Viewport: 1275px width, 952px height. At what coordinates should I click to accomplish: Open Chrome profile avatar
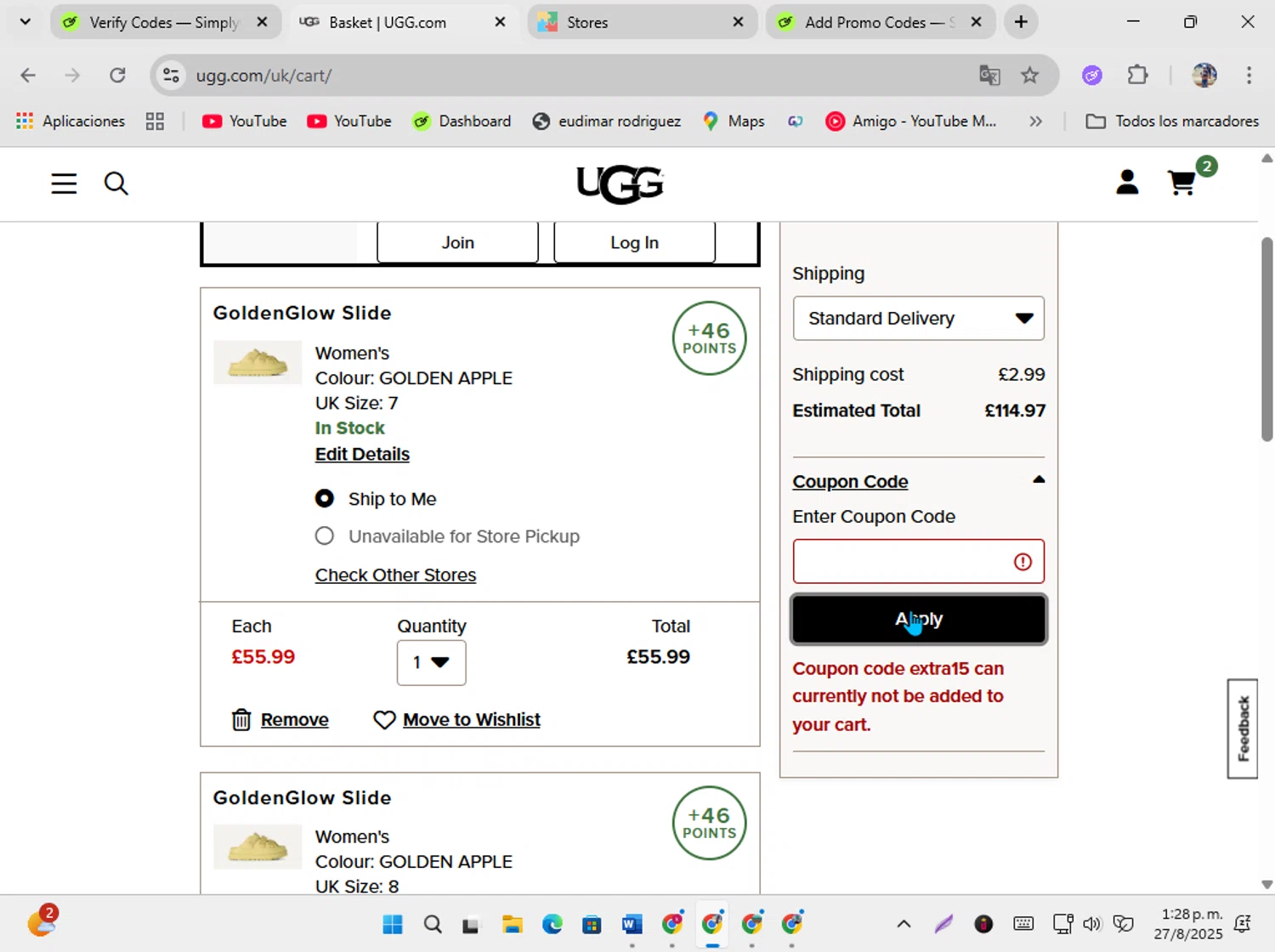[x=1204, y=76]
